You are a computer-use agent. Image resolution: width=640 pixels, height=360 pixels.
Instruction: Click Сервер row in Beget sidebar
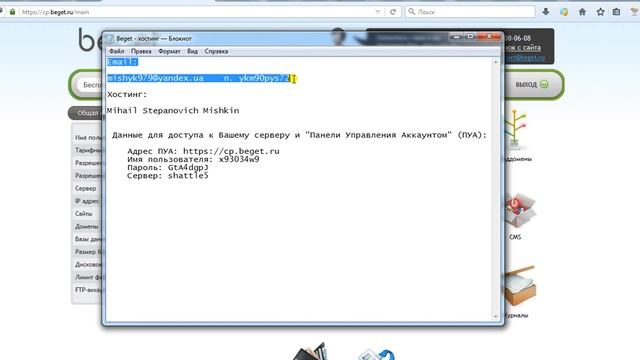(87, 189)
